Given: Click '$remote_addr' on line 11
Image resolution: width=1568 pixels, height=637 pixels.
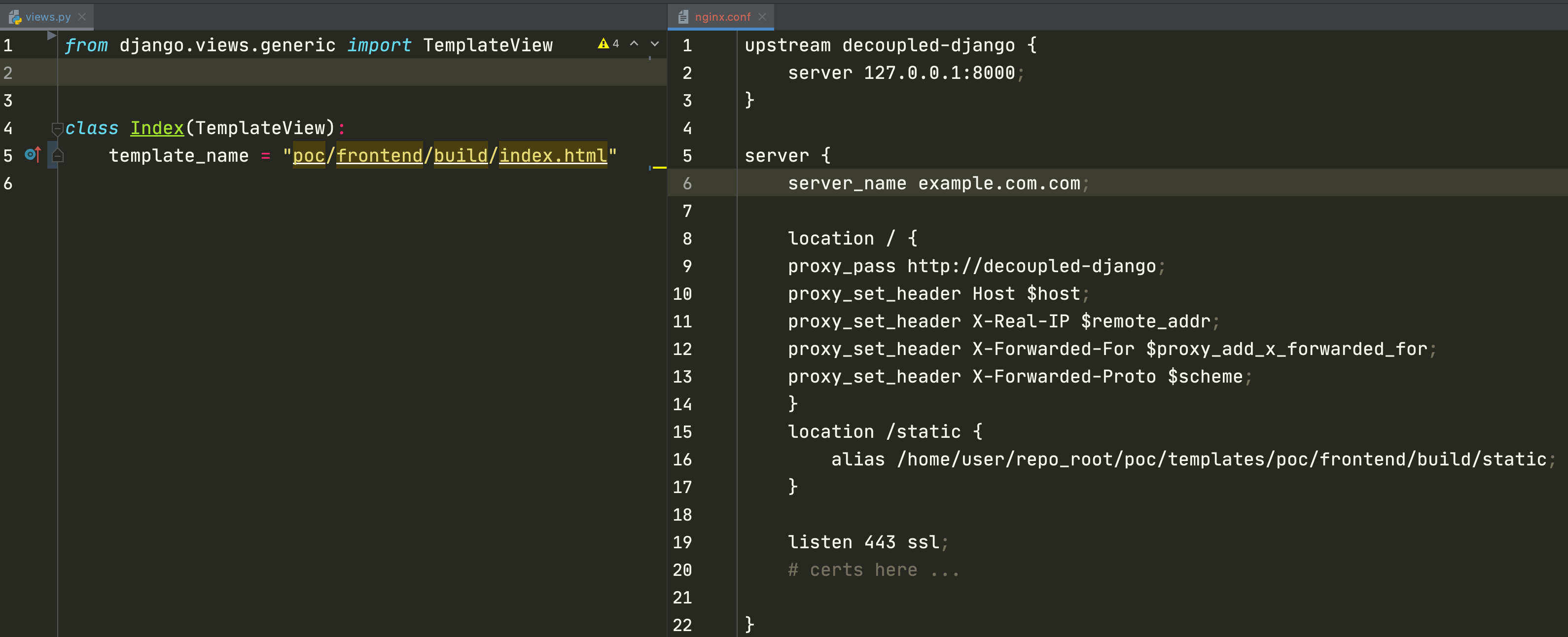Looking at the screenshot, I should (x=1145, y=321).
